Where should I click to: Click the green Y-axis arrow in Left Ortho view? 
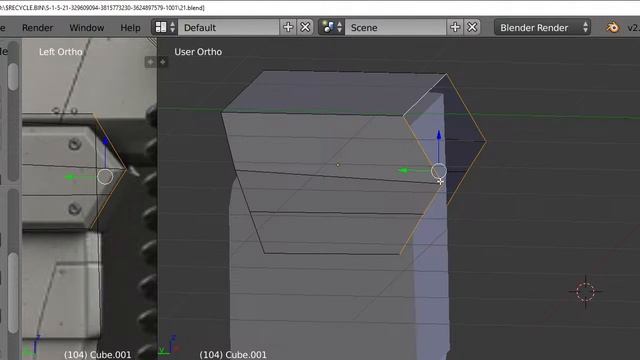point(70,177)
